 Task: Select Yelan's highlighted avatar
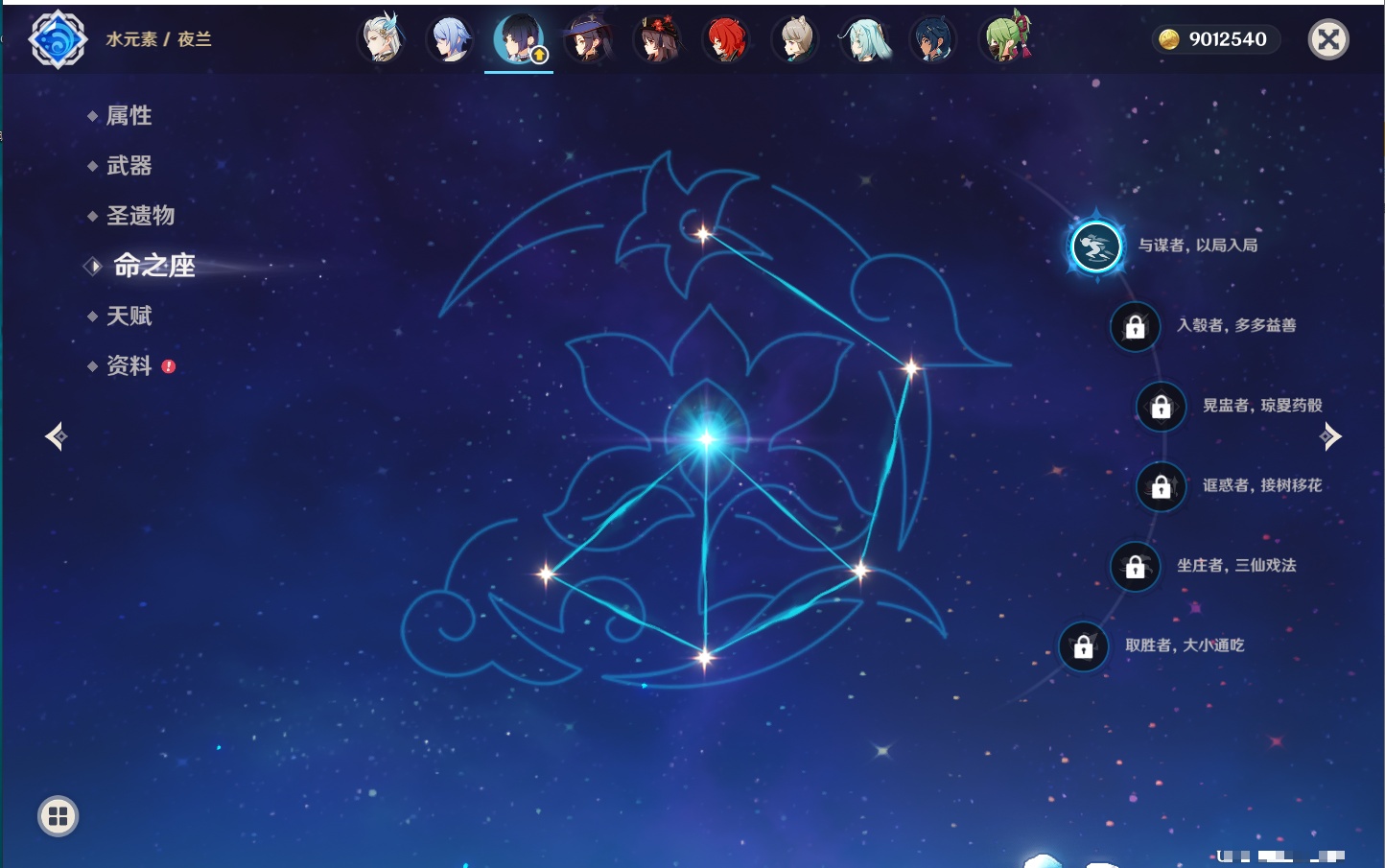pyautogui.click(x=519, y=39)
